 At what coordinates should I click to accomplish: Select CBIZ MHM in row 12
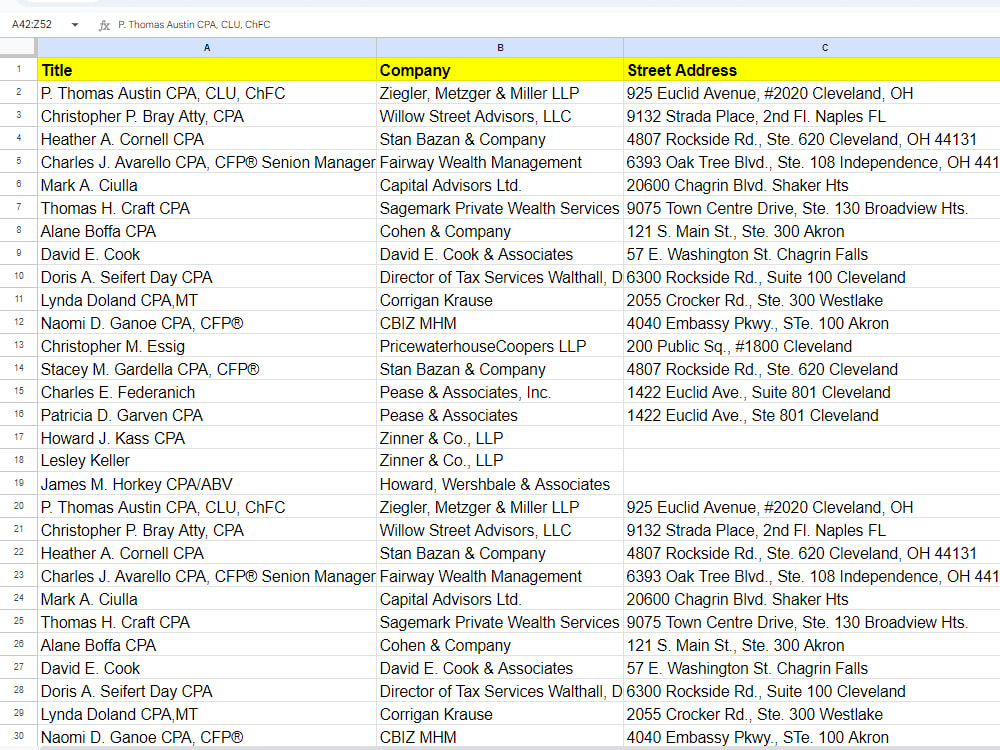pos(500,323)
